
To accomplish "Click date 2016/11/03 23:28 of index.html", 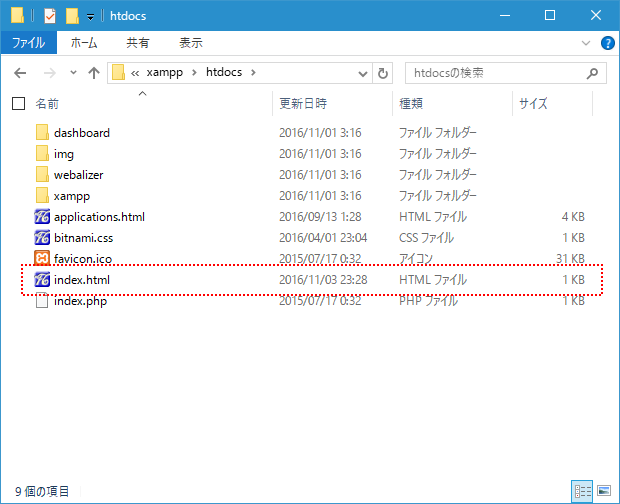I will click(323, 280).
